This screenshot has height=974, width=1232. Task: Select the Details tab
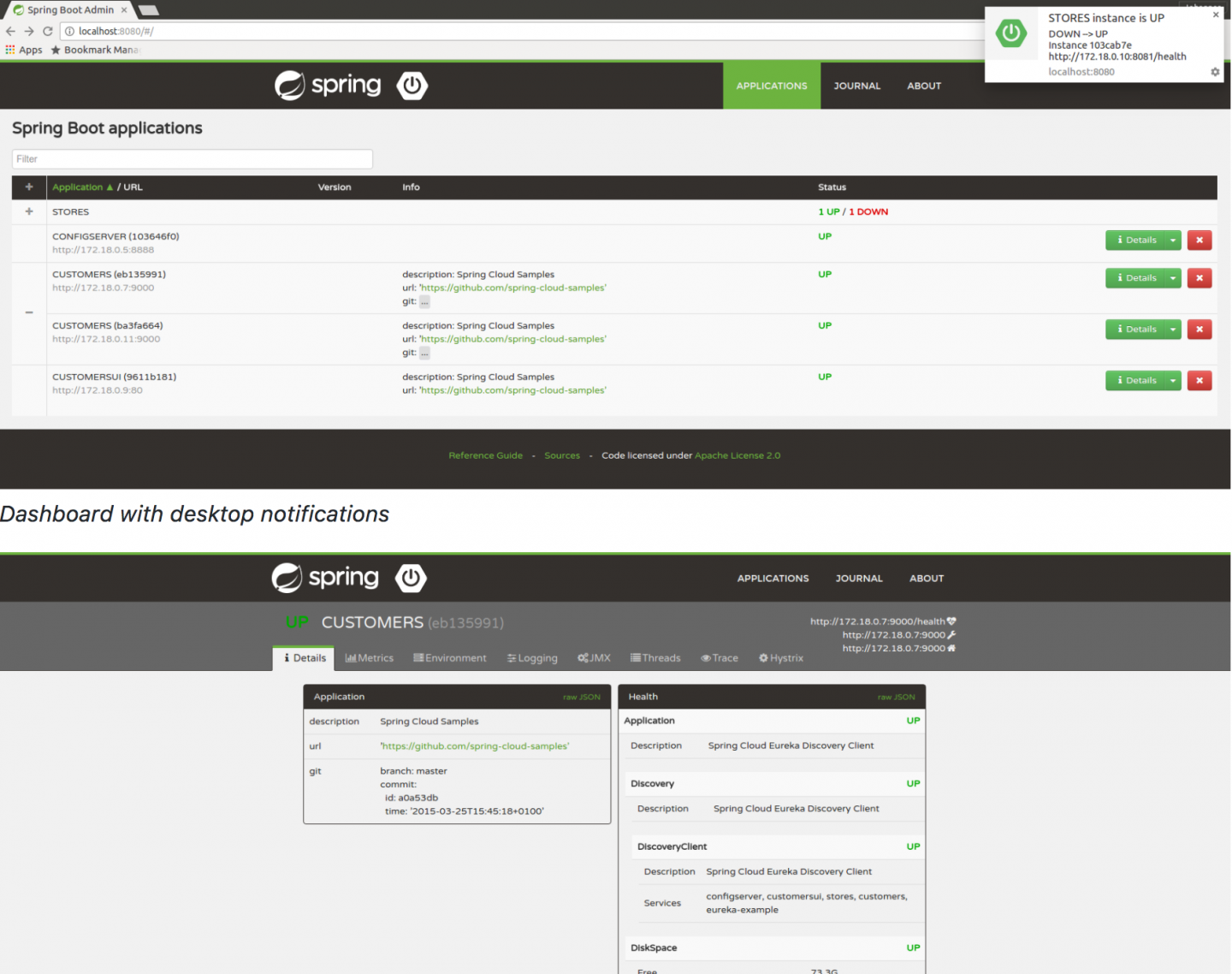(305, 658)
